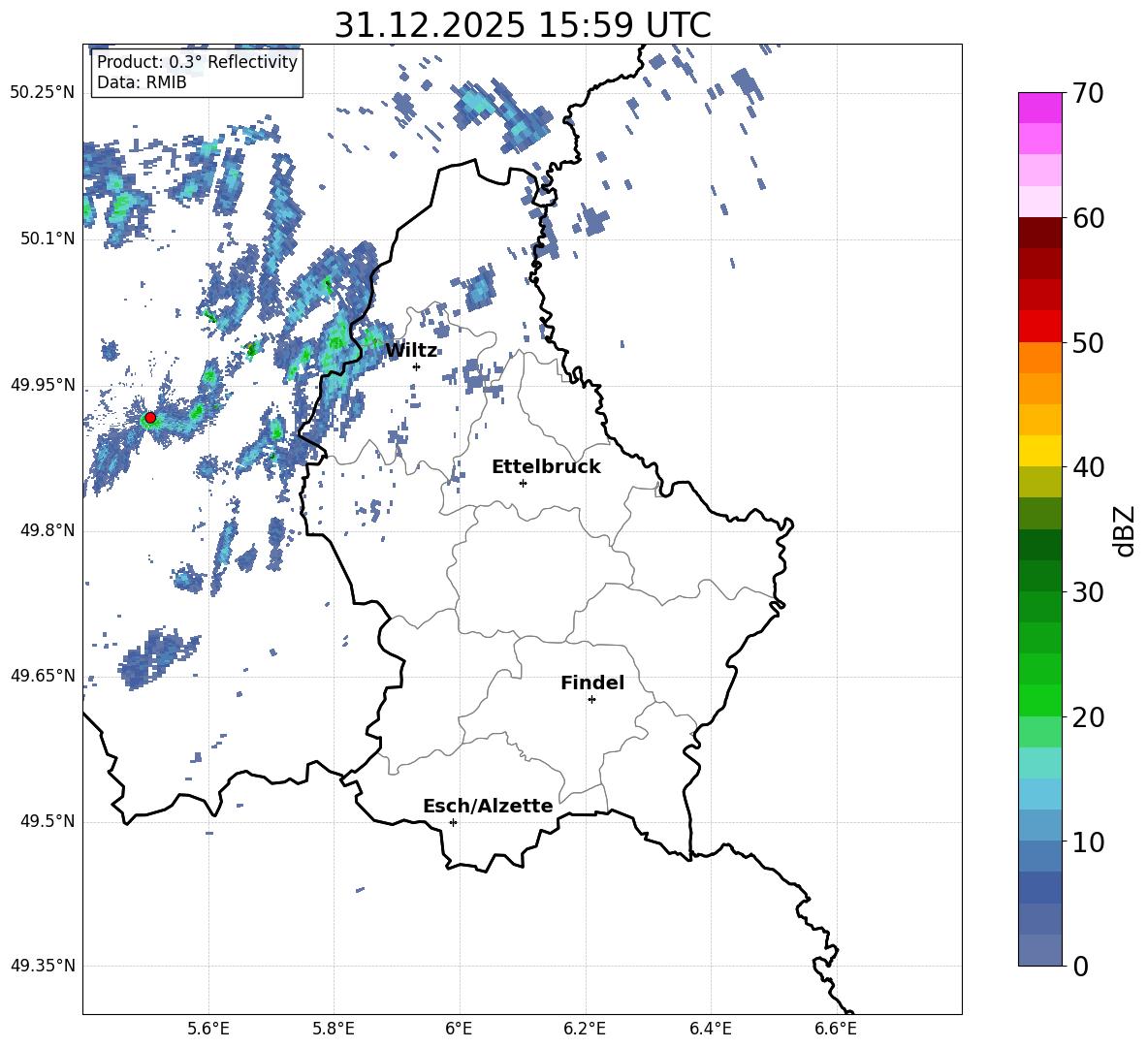Click the red radar site marker
The height and width of the screenshot is (1048, 1148).
(x=150, y=418)
